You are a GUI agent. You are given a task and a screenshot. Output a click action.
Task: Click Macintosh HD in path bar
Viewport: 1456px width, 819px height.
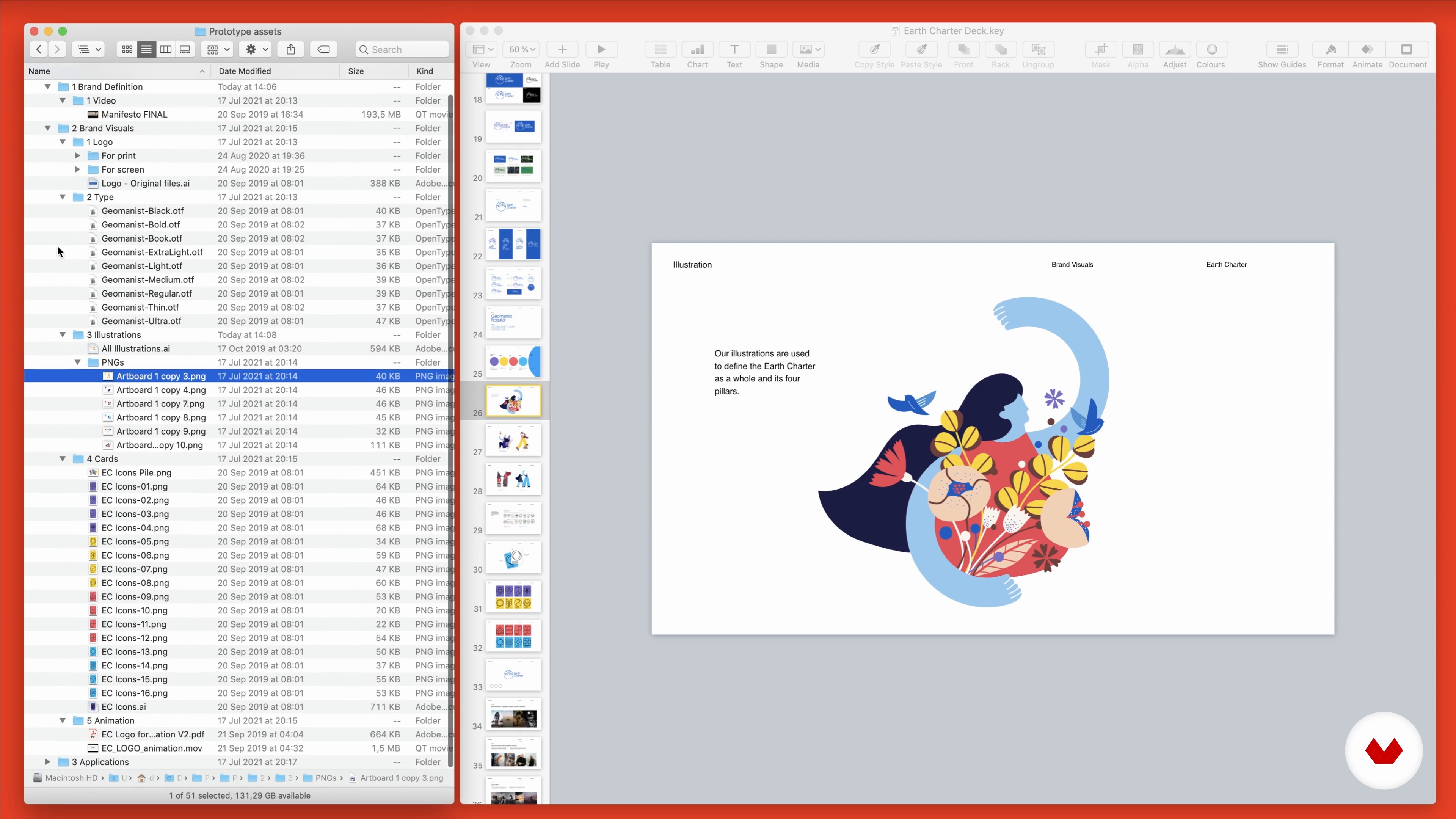[66, 778]
